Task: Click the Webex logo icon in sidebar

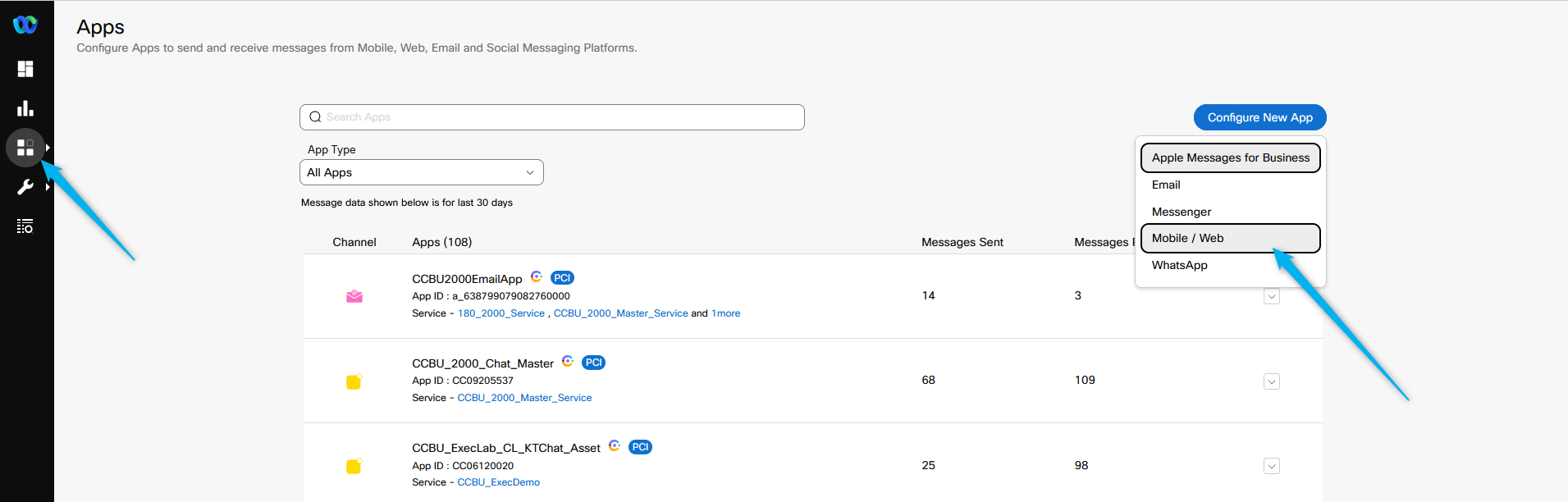Action: point(25,25)
